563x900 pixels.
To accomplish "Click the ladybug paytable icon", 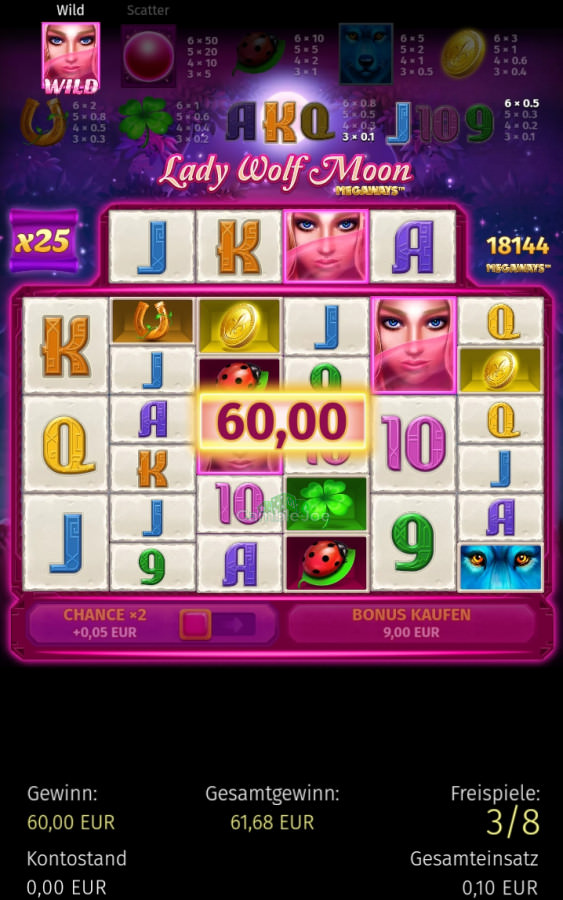I will pos(259,53).
